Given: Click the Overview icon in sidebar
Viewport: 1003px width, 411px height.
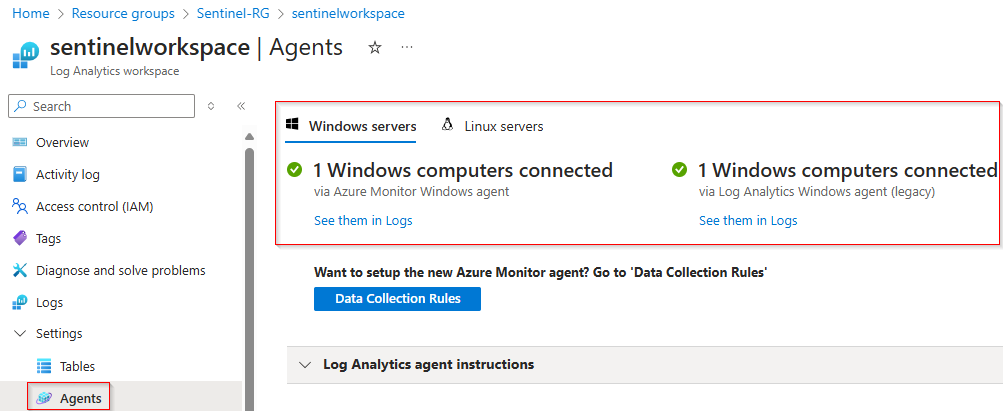Looking at the screenshot, I should [x=20, y=142].
